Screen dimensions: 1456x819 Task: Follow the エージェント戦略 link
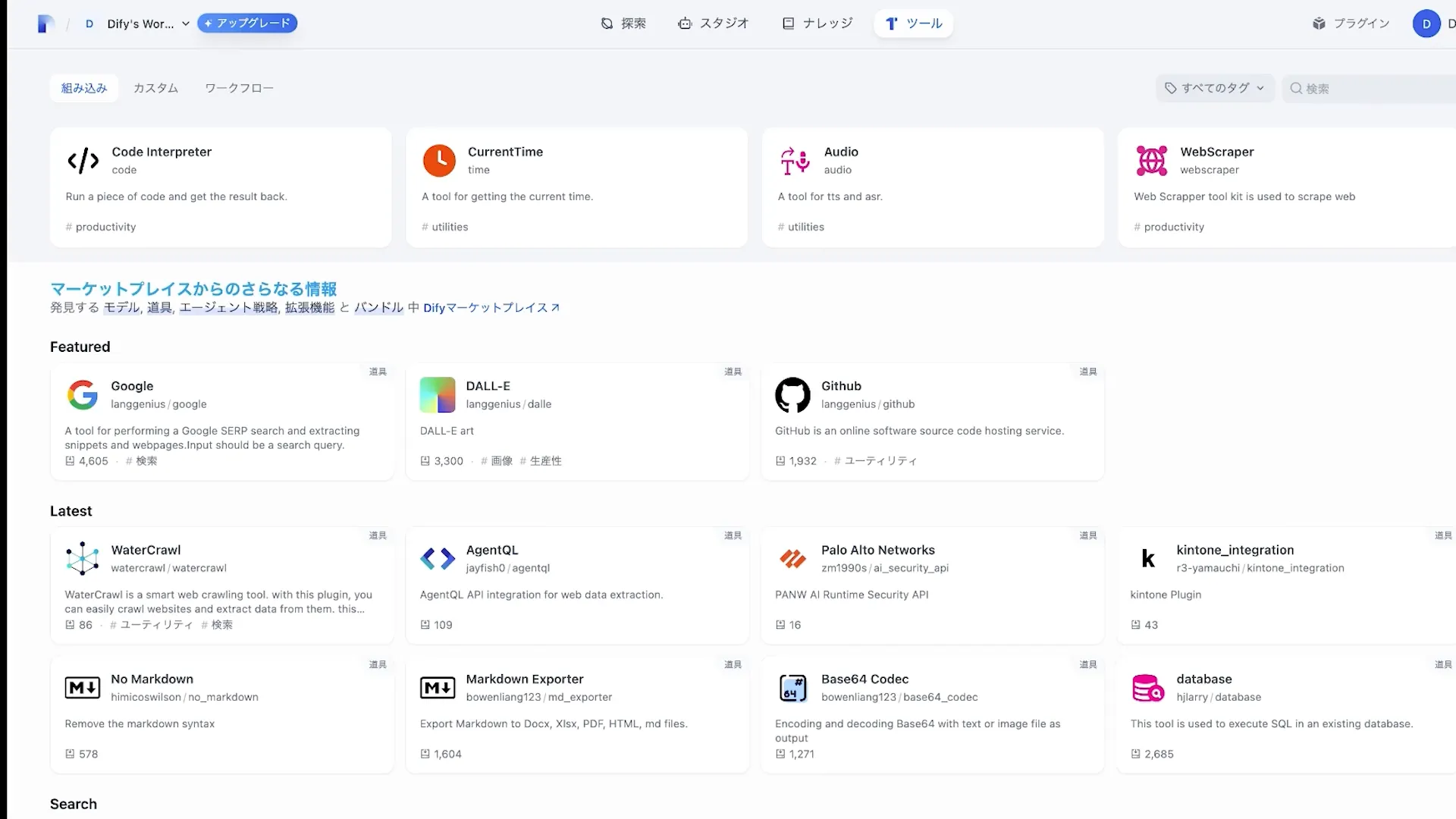[x=228, y=308]
